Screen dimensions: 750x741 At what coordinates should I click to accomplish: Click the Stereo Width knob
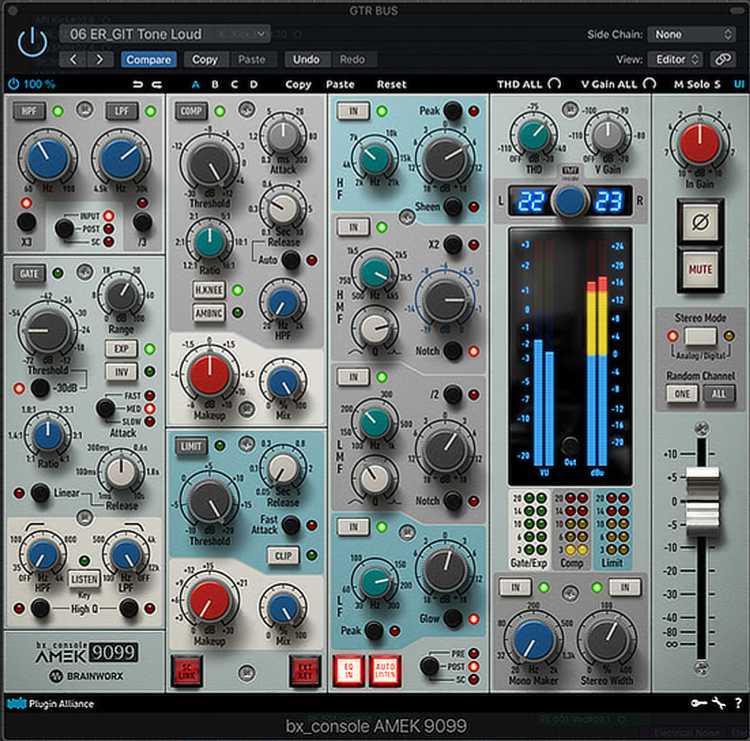pyautogui.click(x=607, y=640)
